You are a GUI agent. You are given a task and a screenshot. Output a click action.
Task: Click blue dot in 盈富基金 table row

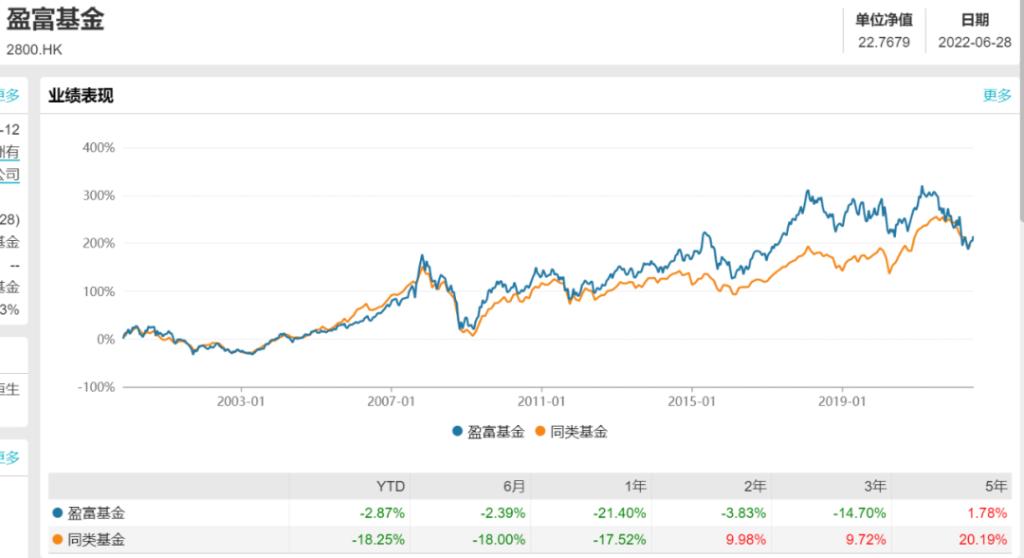(x=56, y=513)
